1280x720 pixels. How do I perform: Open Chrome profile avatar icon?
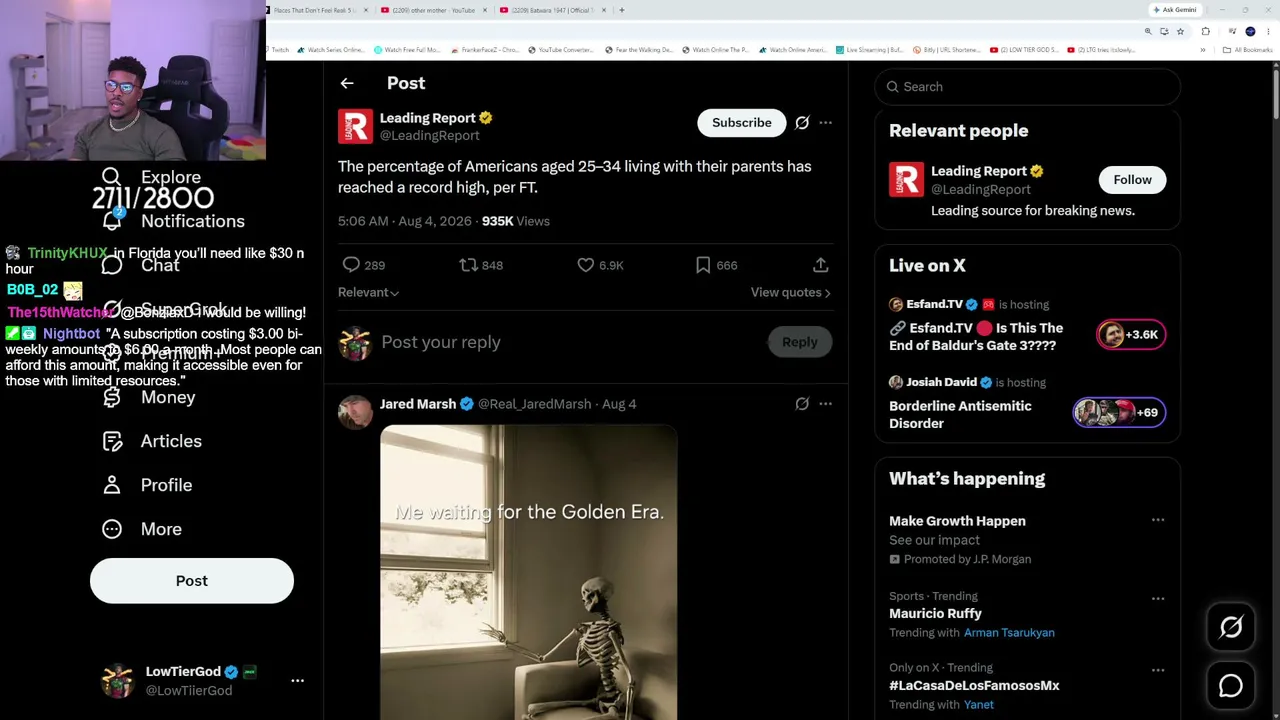pos(1250,31)
